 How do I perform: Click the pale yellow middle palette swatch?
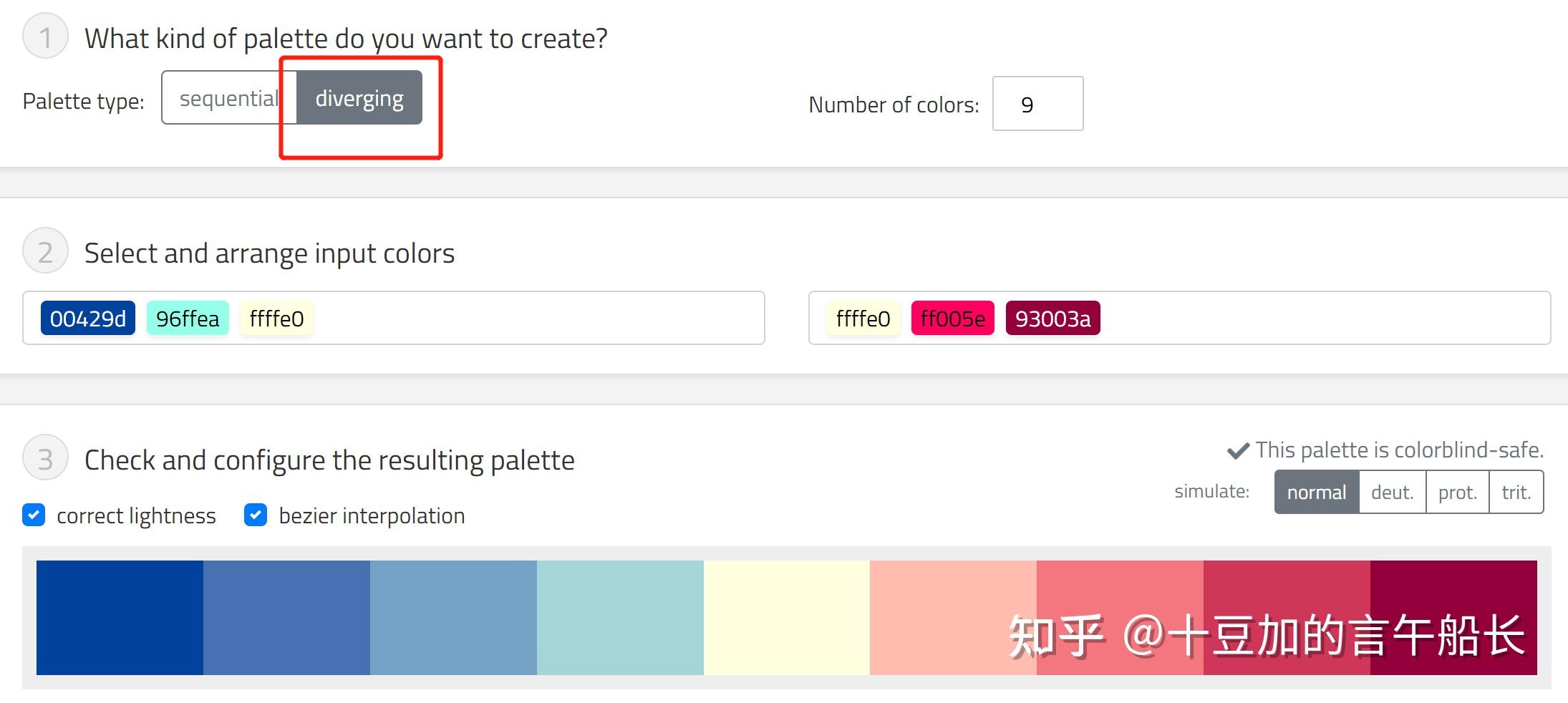[x=786, y=617]
